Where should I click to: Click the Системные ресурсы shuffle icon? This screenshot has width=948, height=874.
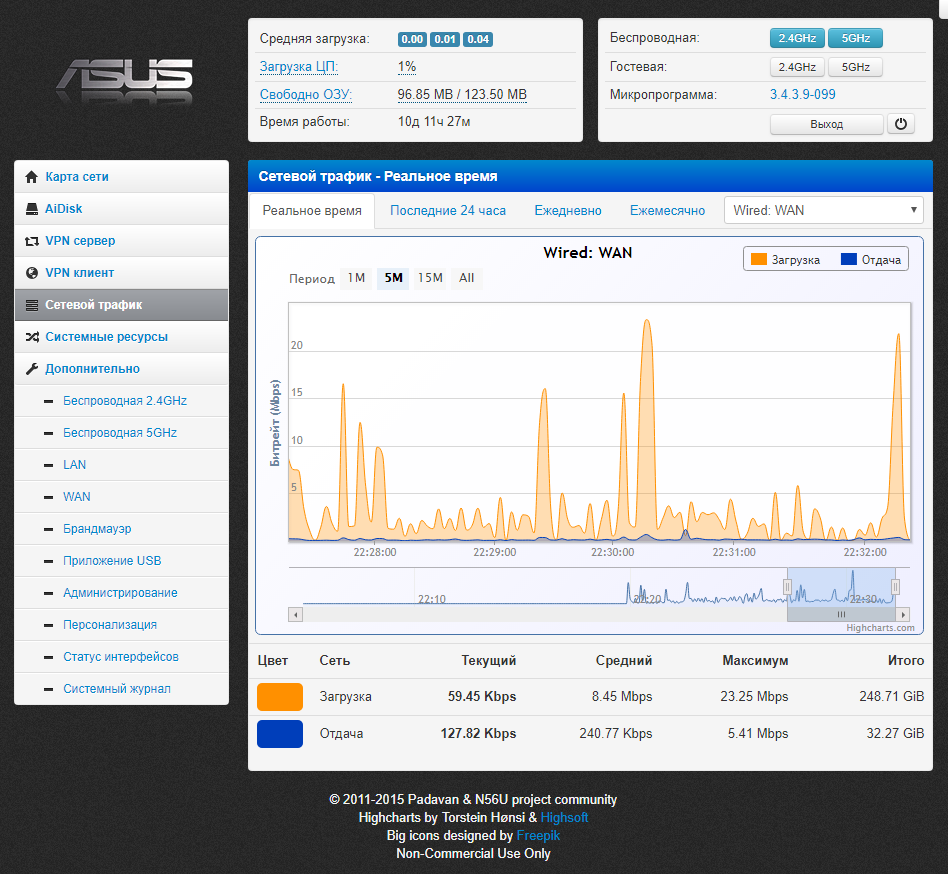pyautogui.click(x=31, y=337)
